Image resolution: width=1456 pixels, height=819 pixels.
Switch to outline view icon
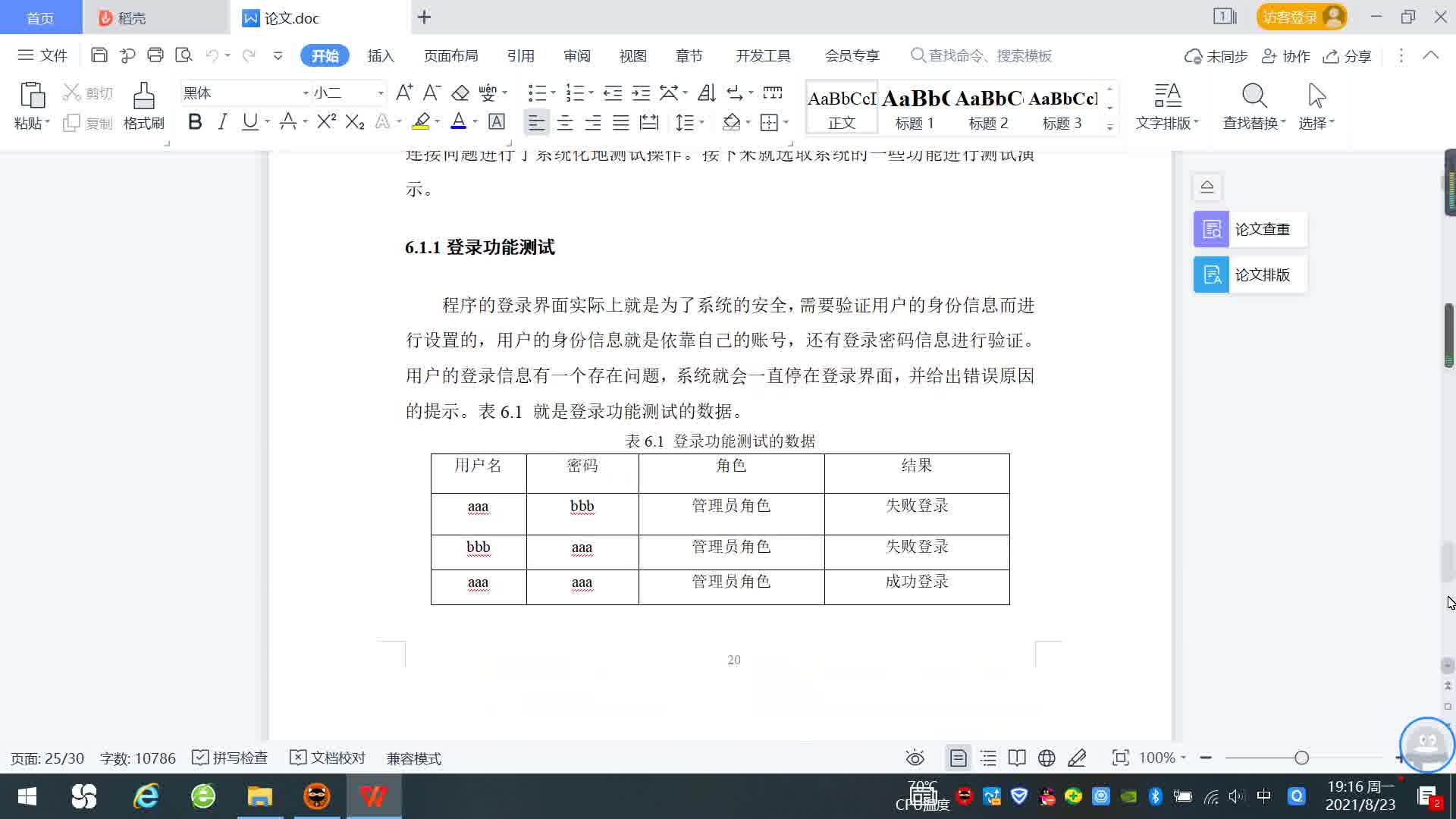pos(988,758)
